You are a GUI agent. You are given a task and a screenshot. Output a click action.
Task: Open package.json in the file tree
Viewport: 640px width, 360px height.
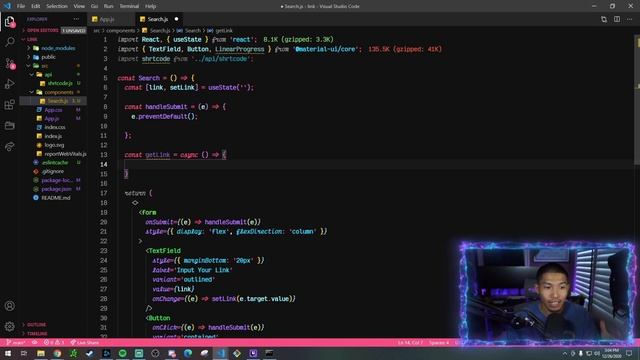(x=56, y=189)
